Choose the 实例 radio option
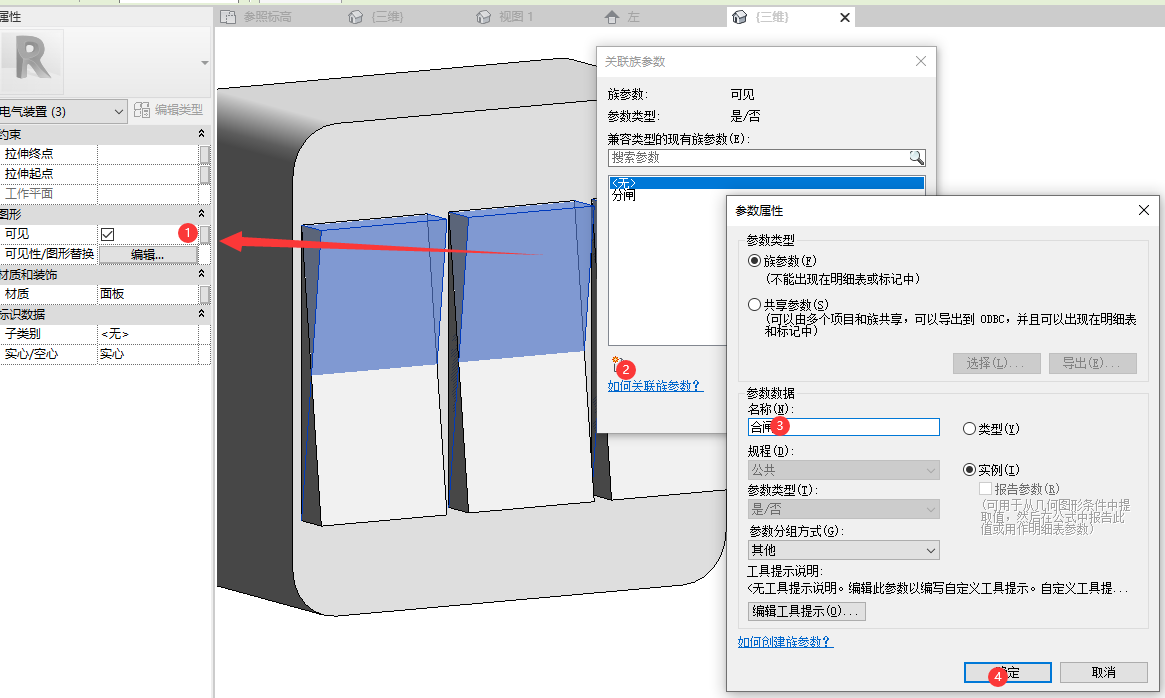This screenshot has width=1165, height=698. [x=969, y=470]
